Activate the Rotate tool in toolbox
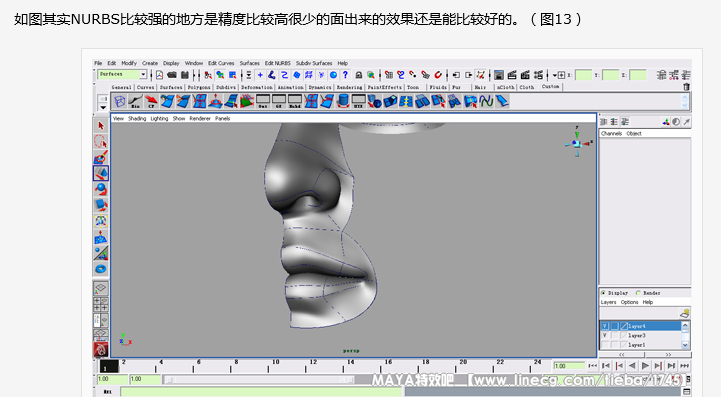The height and width of the screenshot is (397, 721). 101,189
